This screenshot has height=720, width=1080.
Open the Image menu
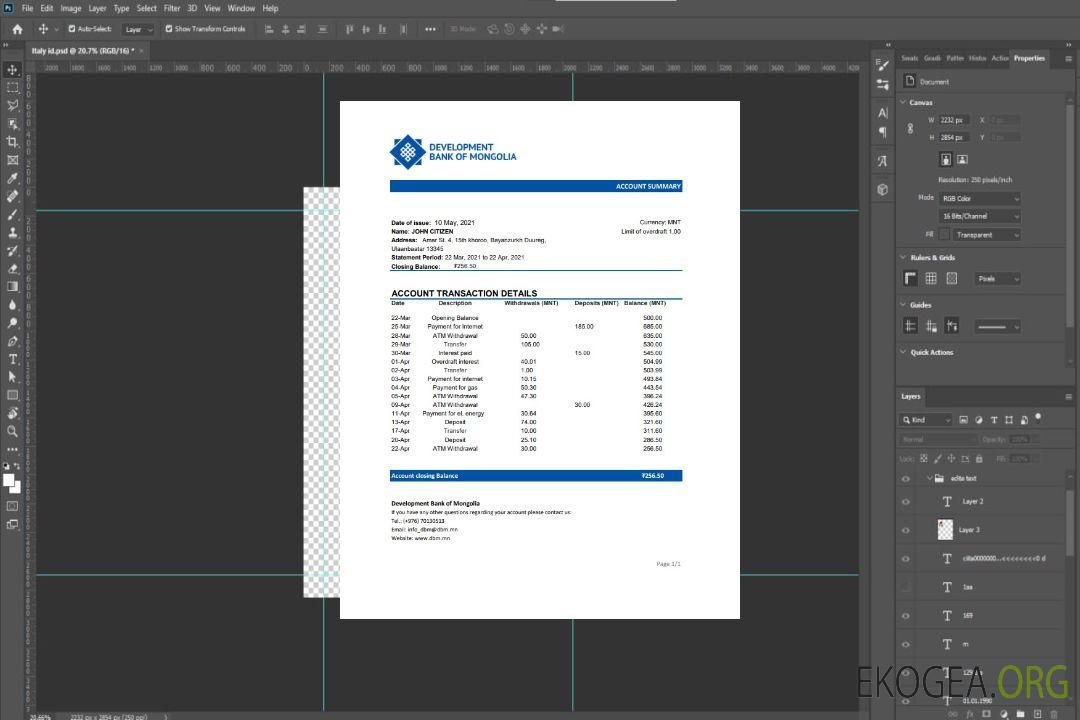coord(70,8)
